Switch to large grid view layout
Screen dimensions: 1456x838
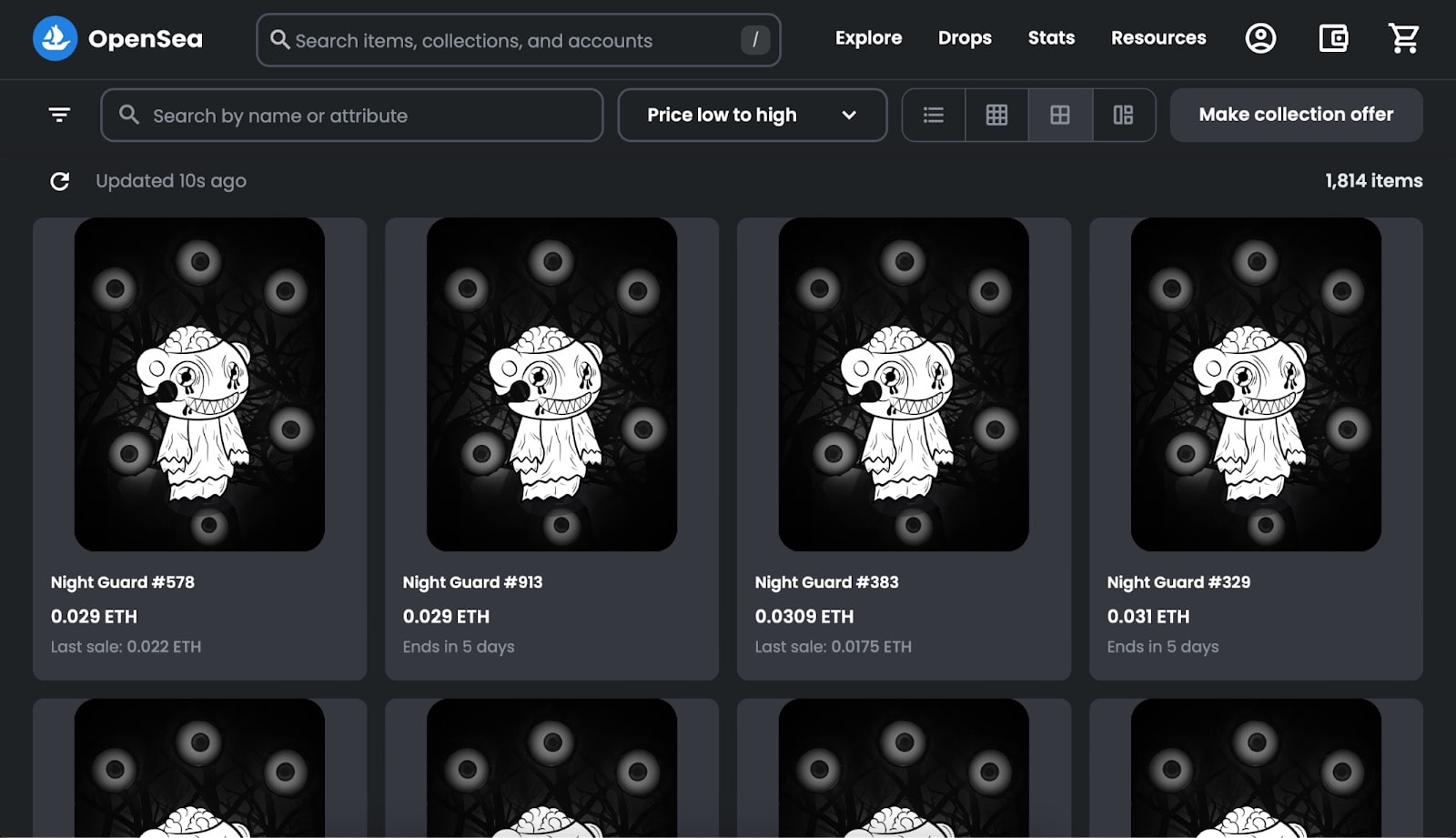click(x=1060, y=115)
